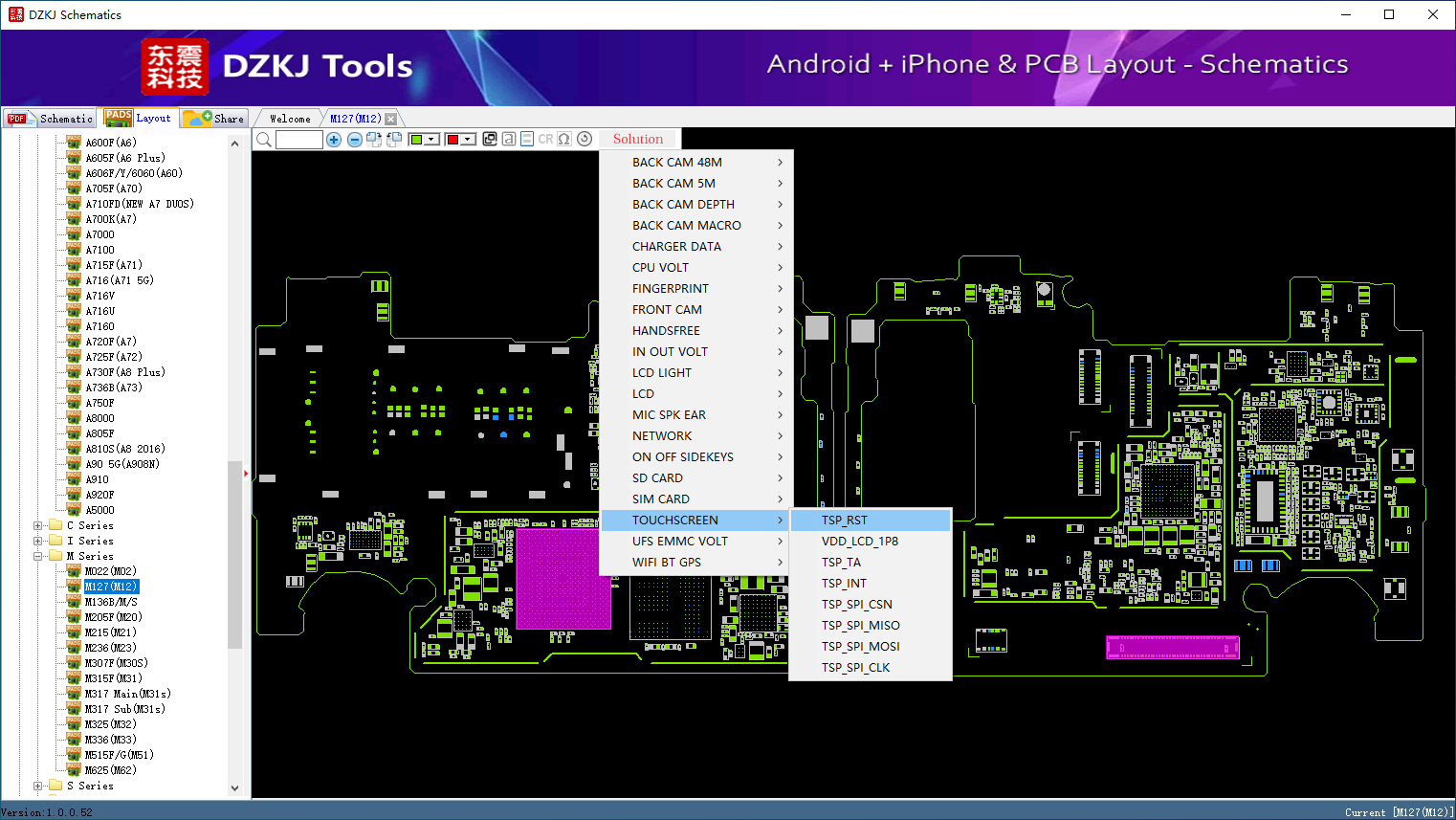The width and height of the screenshot is (1456, 820).
Task: Click the blue zoom out minus icon
Action: click(x=355, y=140)
